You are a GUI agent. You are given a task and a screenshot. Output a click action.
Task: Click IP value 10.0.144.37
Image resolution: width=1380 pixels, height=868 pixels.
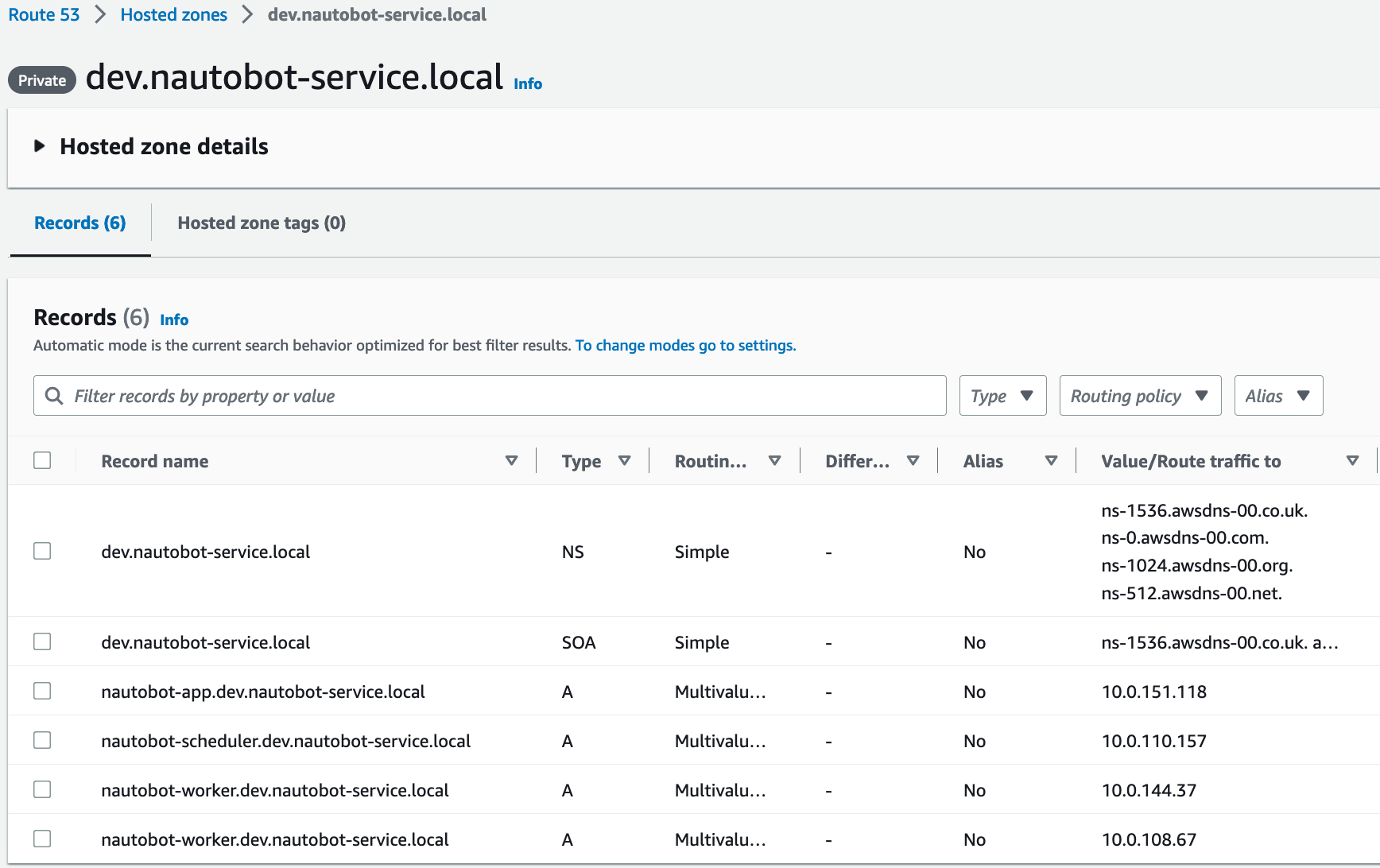pos(1149,790)
